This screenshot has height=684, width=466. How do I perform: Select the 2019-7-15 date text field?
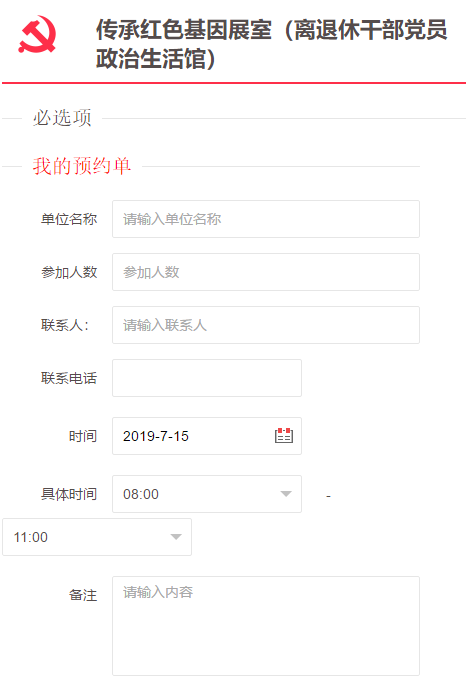207,436
